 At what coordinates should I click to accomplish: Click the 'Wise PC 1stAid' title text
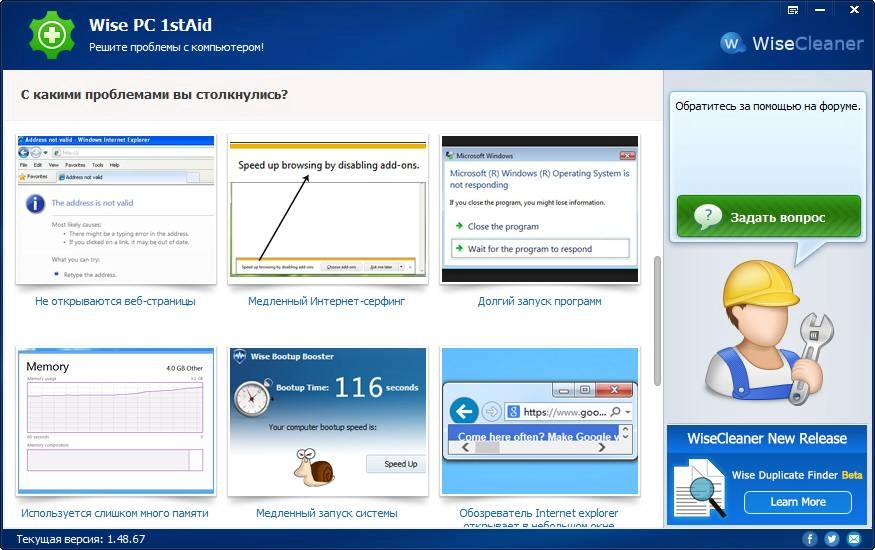coord(150,25)
